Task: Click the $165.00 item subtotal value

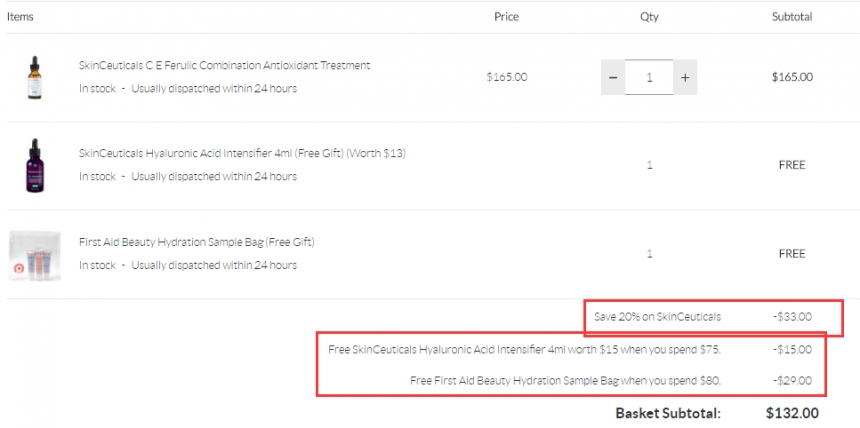Action: 792,77
